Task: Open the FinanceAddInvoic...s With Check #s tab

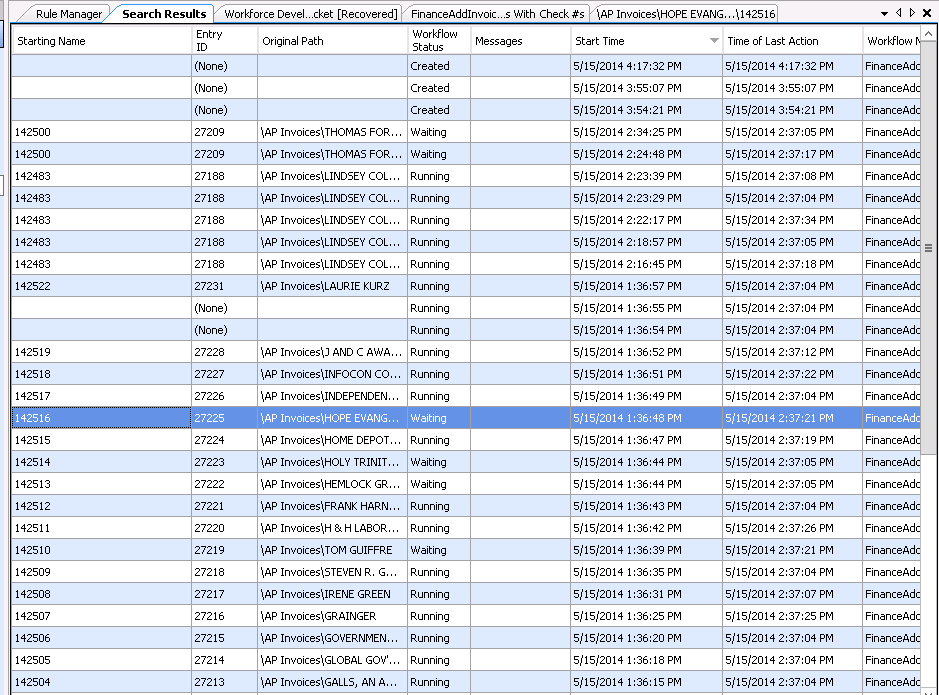Action: point(497,14)
